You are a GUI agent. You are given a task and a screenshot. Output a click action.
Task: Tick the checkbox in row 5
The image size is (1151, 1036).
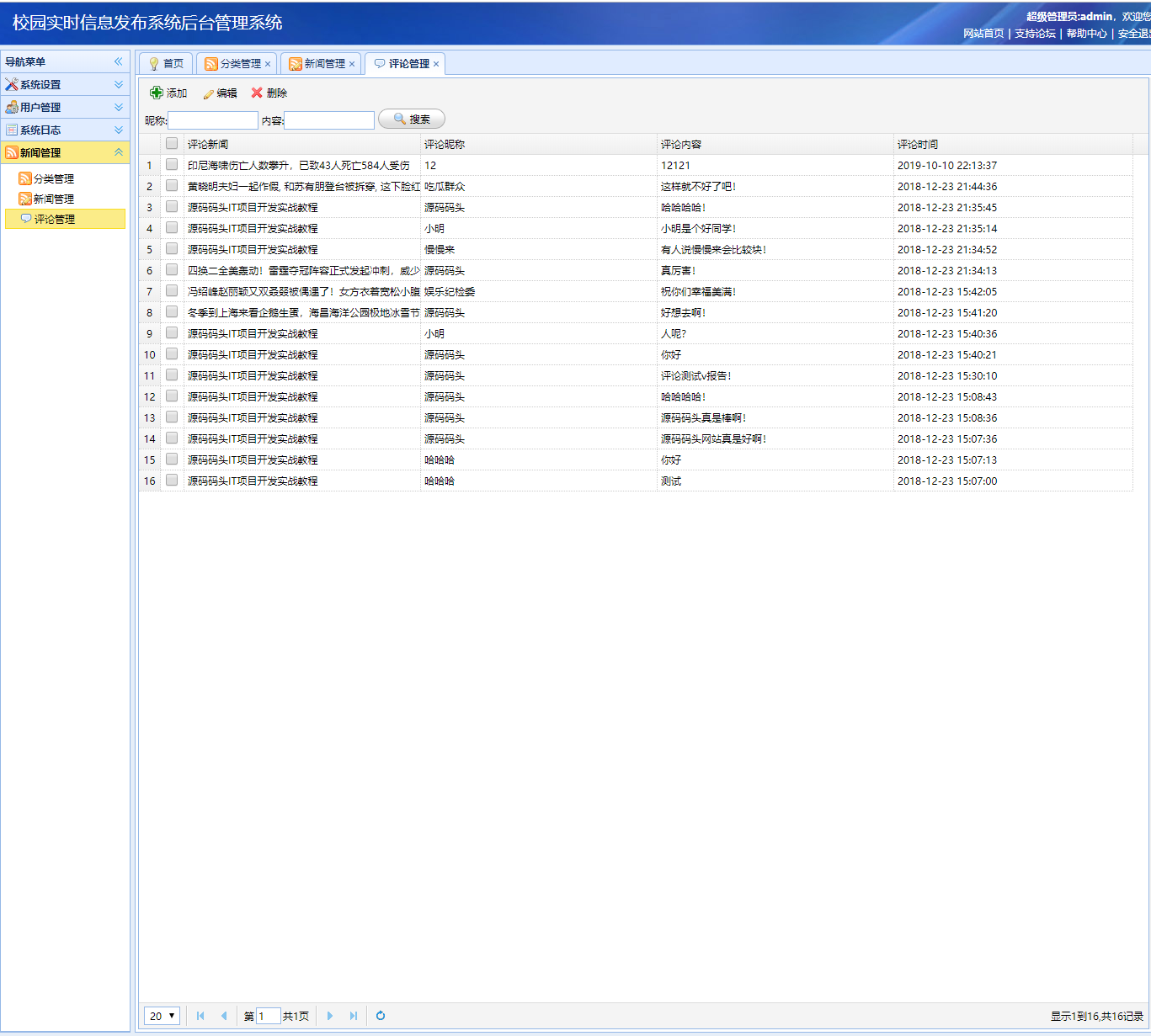(x=172, y=248)
